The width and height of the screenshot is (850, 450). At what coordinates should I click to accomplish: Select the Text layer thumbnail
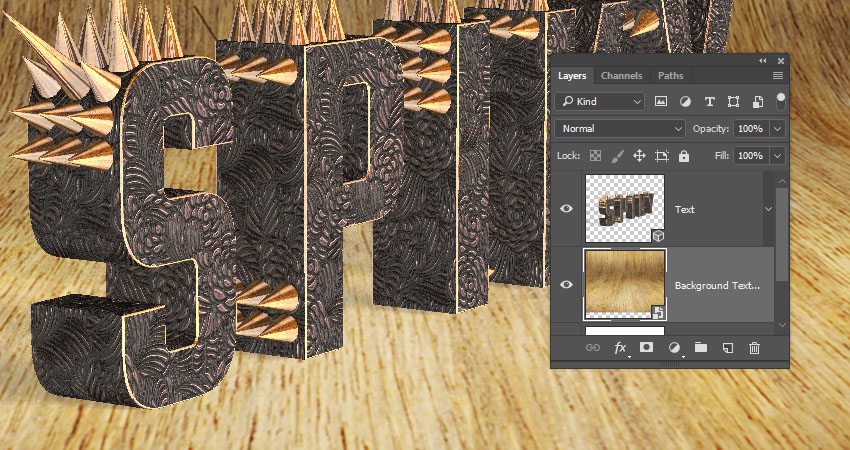(624, 209)
